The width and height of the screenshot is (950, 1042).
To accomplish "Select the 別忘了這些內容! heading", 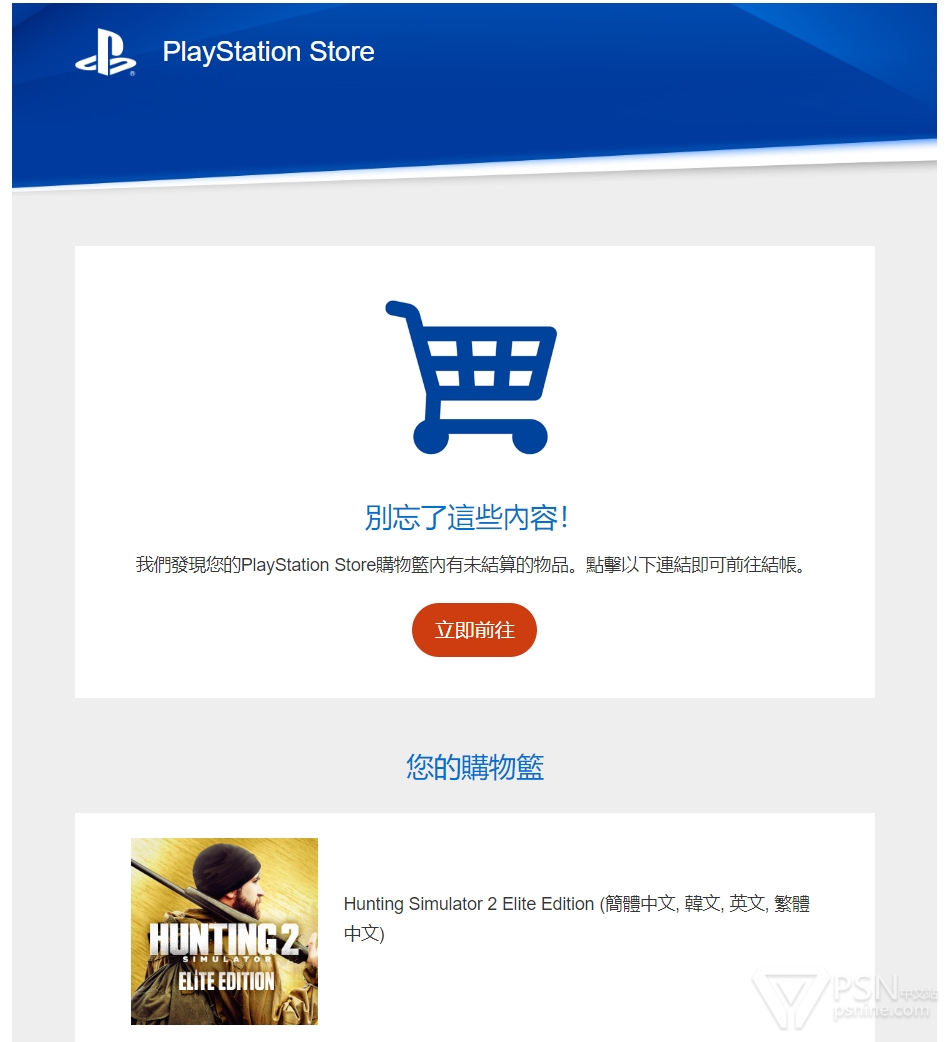I will (x=467, y=517).
